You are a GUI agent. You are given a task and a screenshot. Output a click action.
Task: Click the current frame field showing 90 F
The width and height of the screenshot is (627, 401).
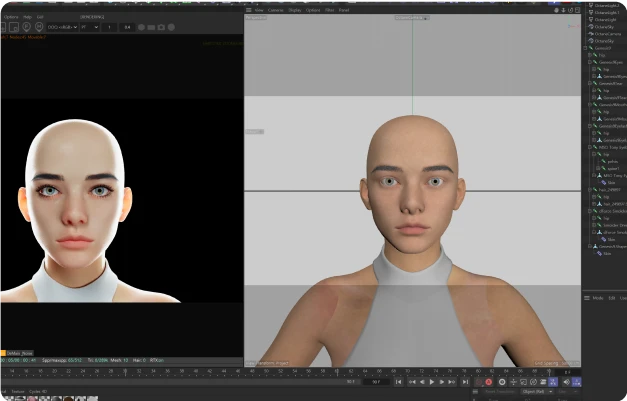[376, 382]
